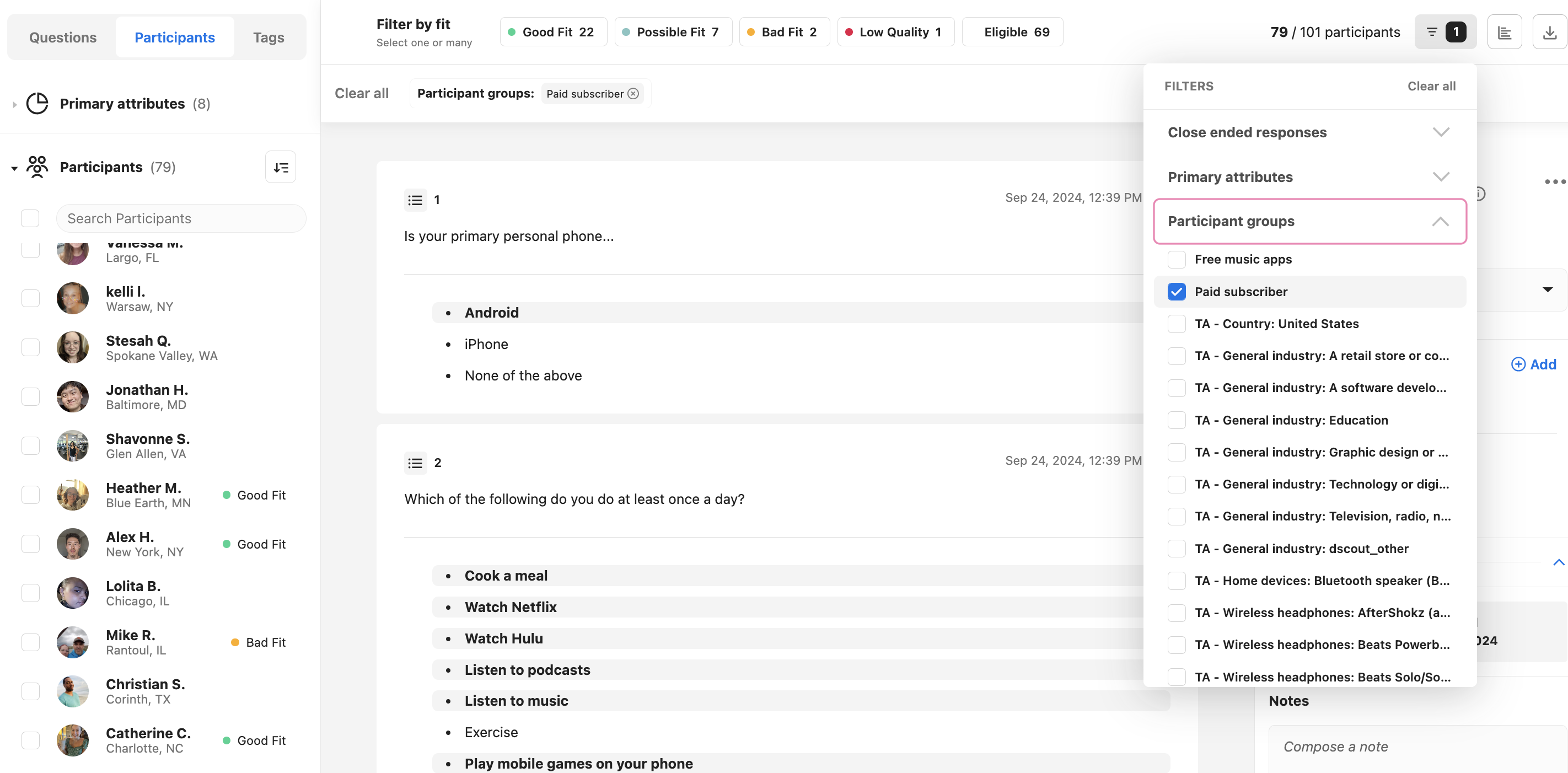Remove the Paid subscriber filter chip
Viewport: 1568px width, 773px height.
[x=633, y=93]
